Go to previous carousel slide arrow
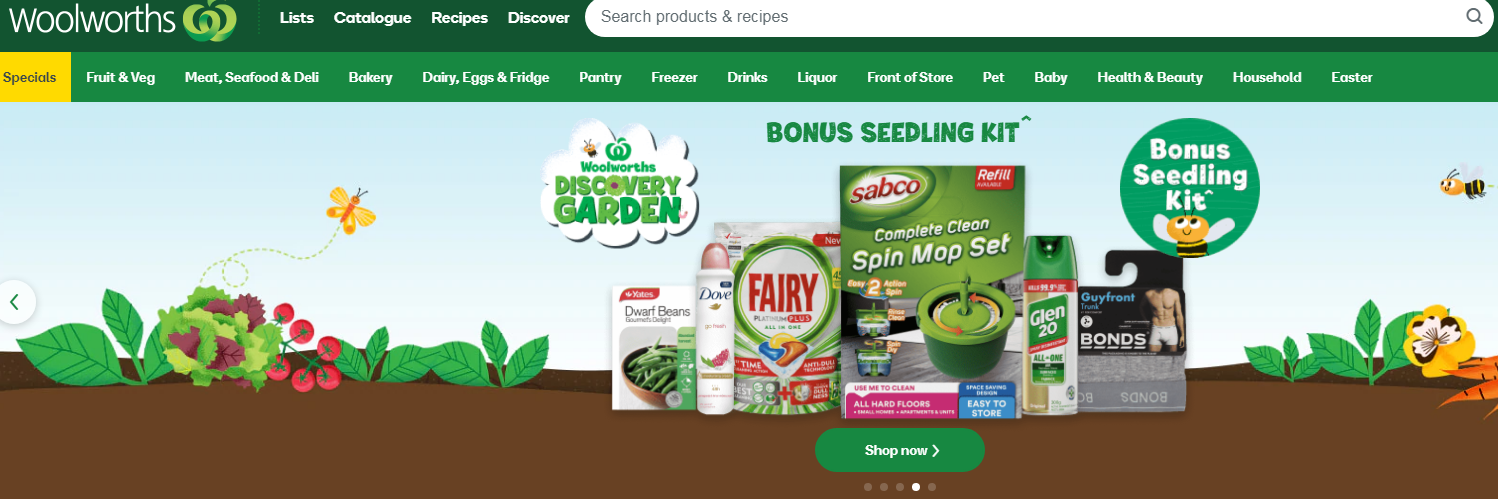The width and height of the screenshot is (1498, 499). (16, 301)
